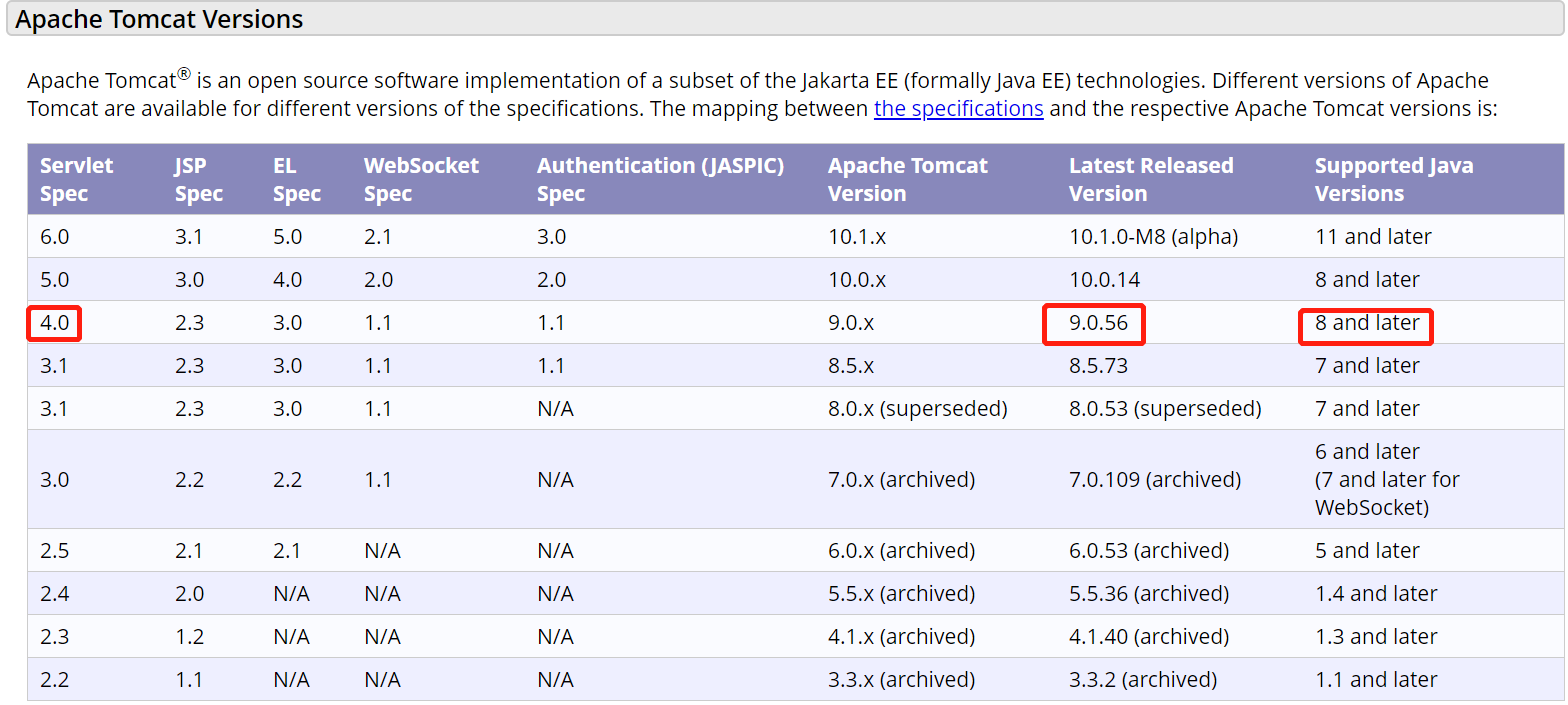1568x705 pixels.
Task: Click "7 and later" in the 8.5.x row
Action: (1367, 366)
